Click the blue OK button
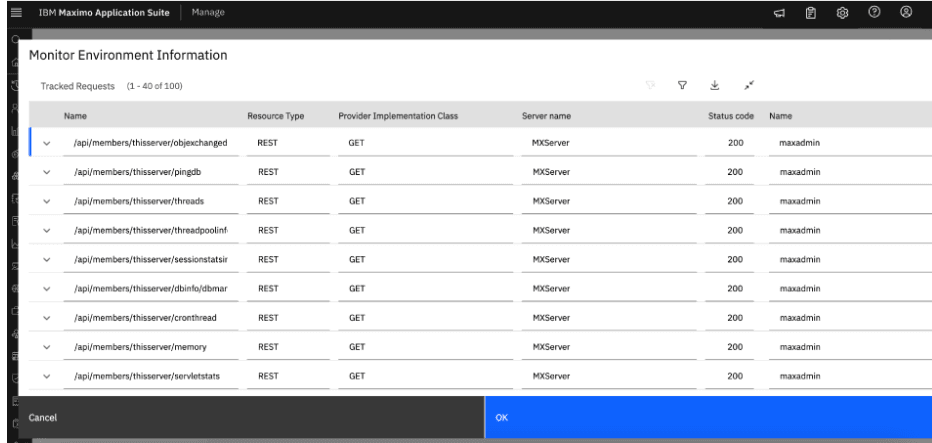Screen dimensions: 932x443 click(x=709, y=417)
